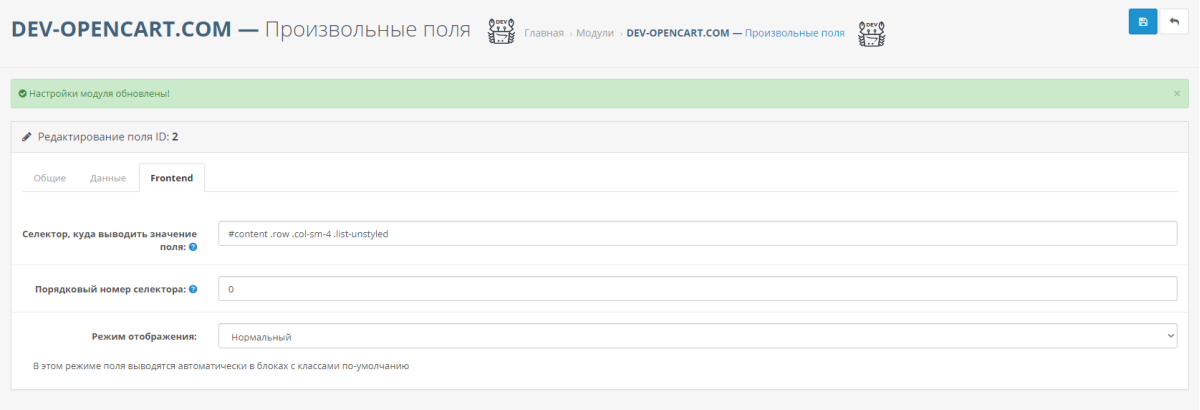Click the 'Настройки модуля обновлены!' message

click(x=99, y=93)
